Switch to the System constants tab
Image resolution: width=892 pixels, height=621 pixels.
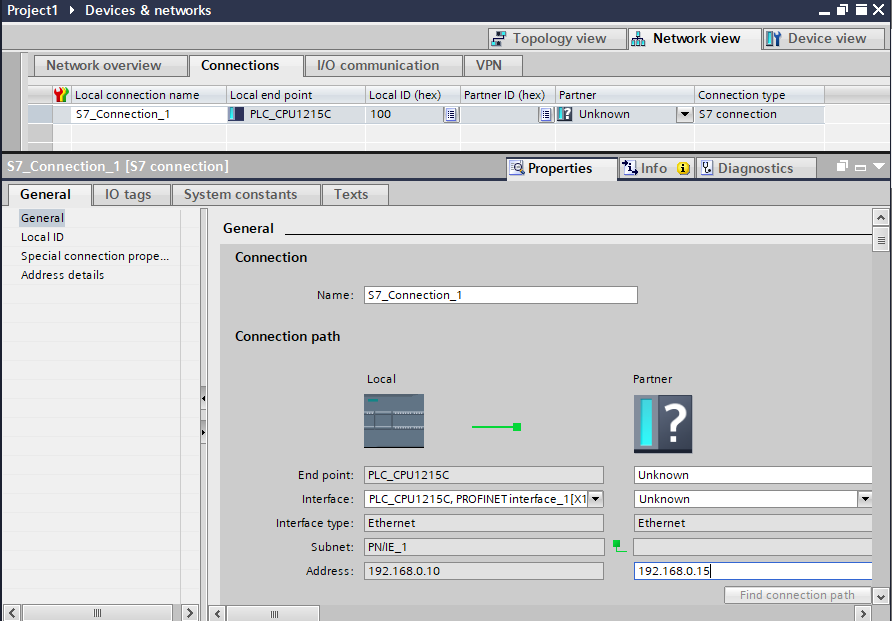click(241, 195)
